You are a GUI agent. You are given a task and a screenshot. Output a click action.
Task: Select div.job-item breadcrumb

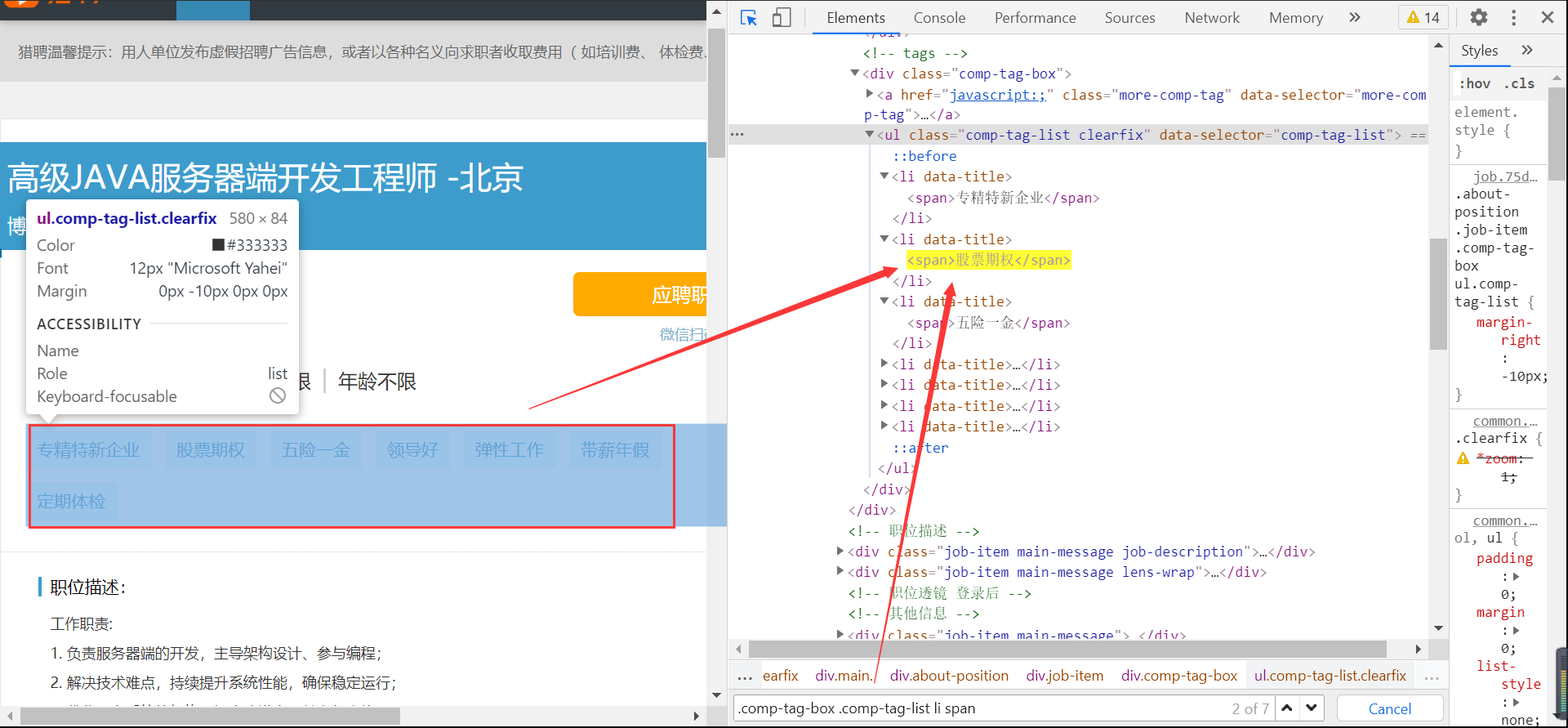coord(1065,676)
